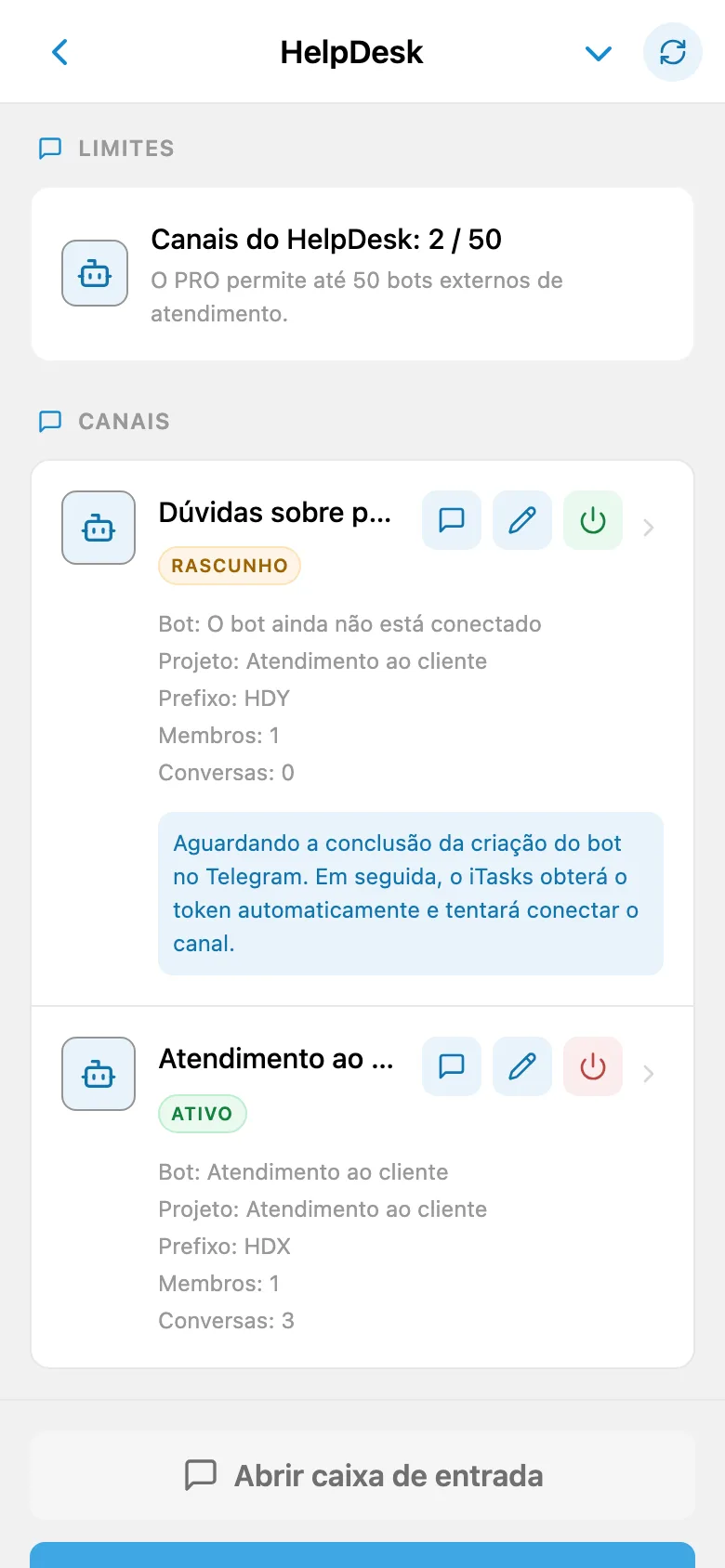This screenshot has height=1568, width=725.
Task: Deactivate Atendimento channel with red power button
Action: click(593, 1066)
